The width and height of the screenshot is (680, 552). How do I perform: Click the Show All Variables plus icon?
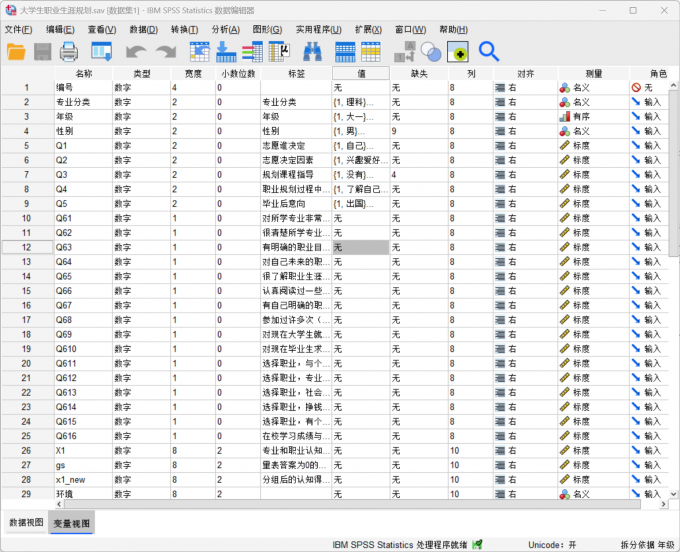tap(458, 52)
